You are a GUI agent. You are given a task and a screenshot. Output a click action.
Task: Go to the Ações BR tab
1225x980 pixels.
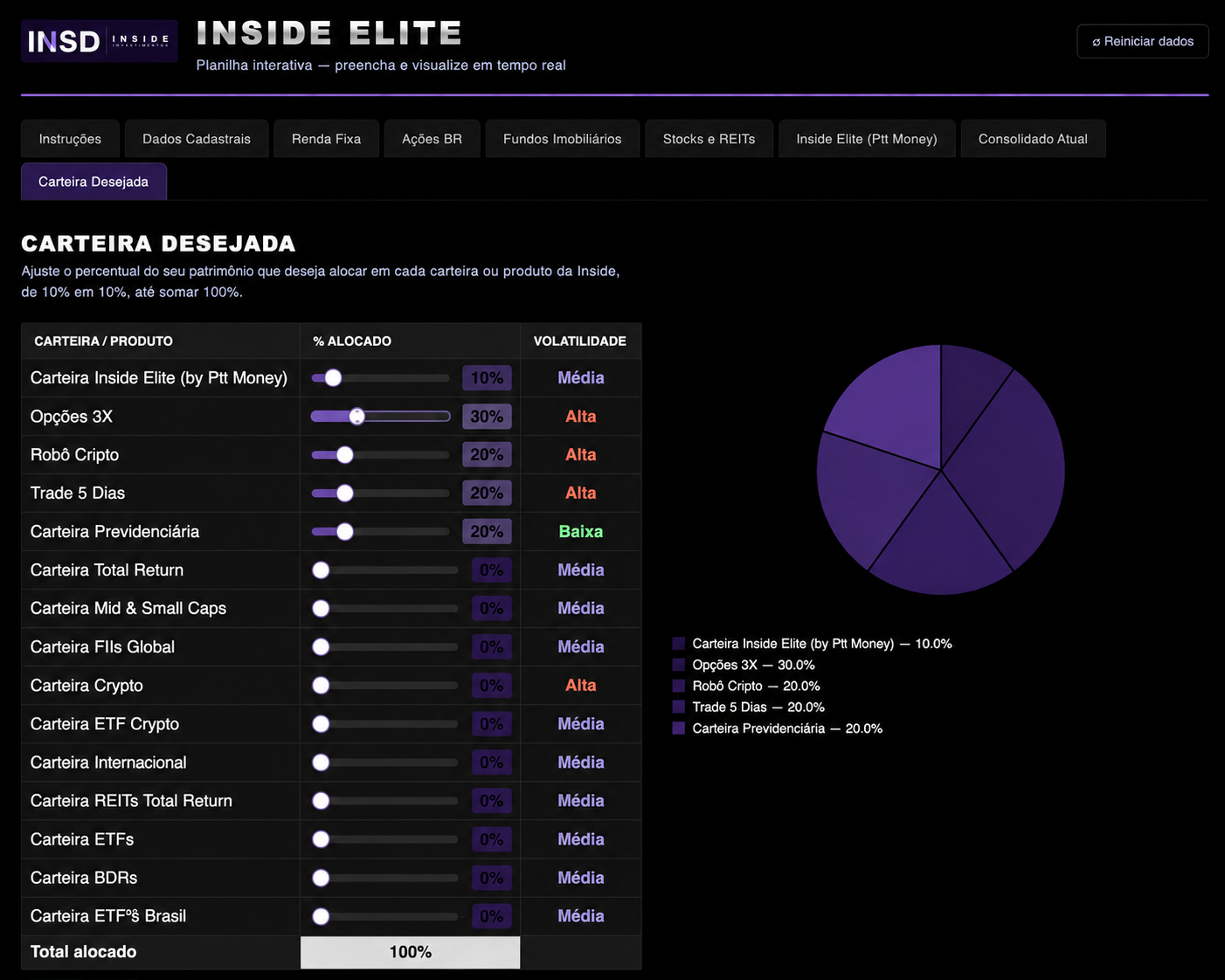point(432,139)
